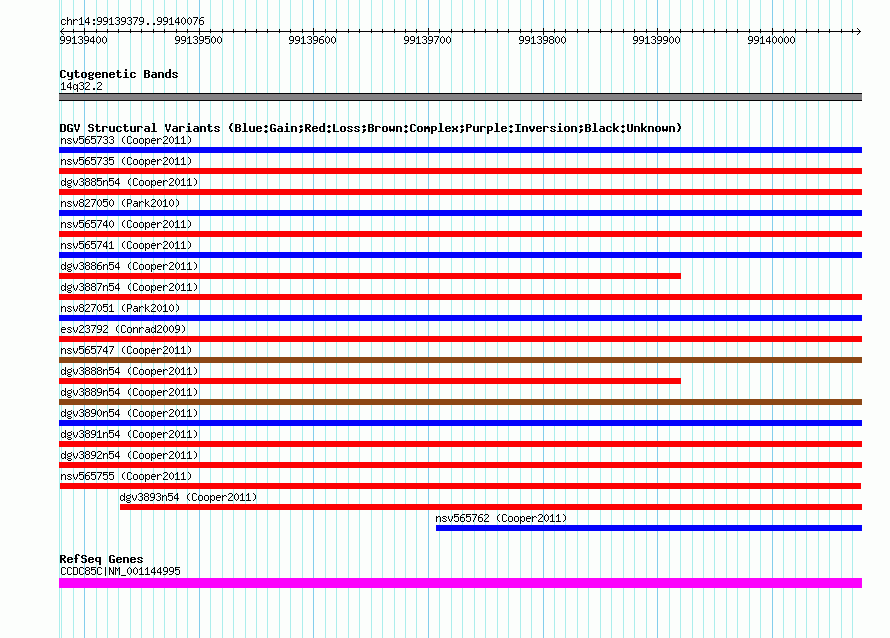890x638 pixels.
Task: Click the red nsv565740 variant bar
Action: 460,234
